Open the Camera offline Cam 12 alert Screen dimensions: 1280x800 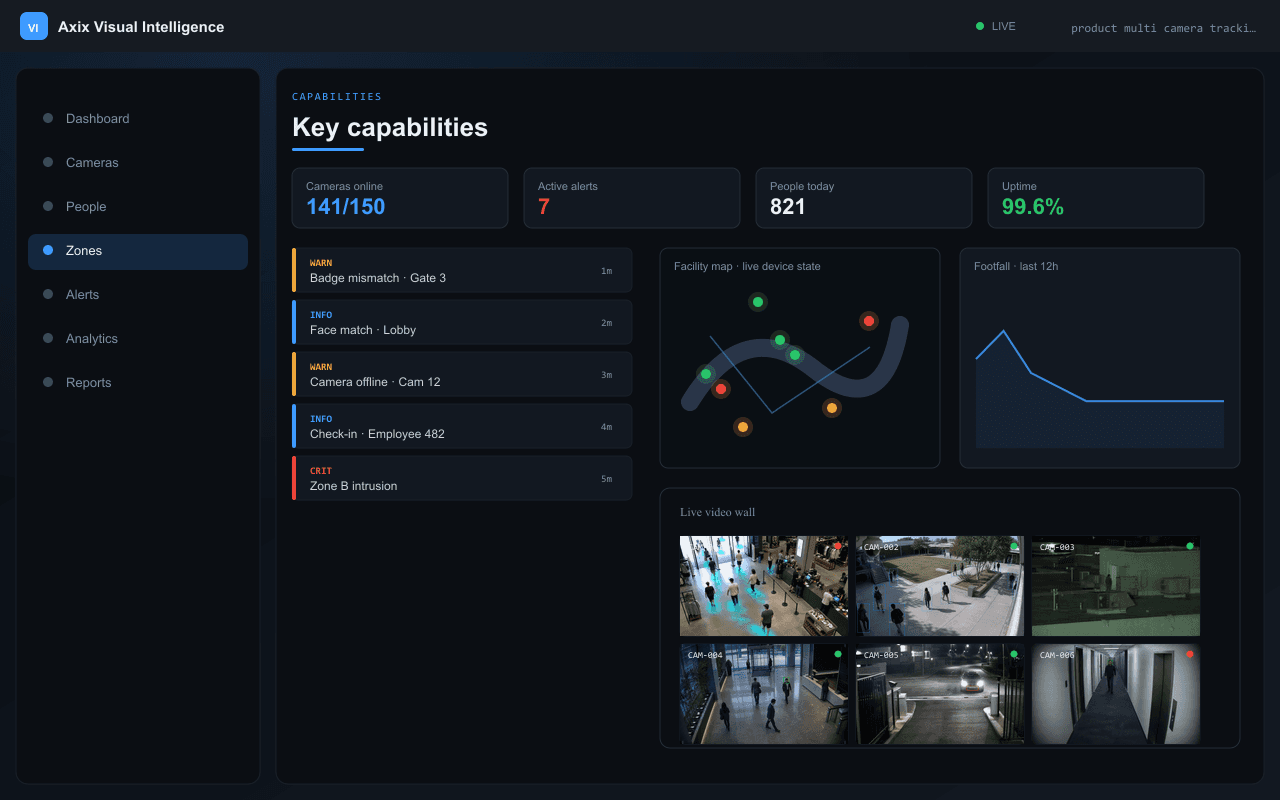(462, 374)
